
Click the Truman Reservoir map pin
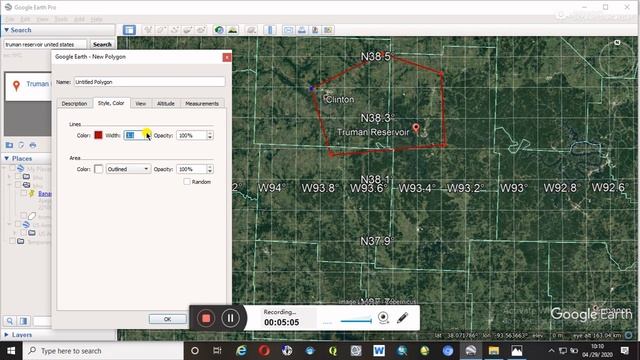coord(416,128)
